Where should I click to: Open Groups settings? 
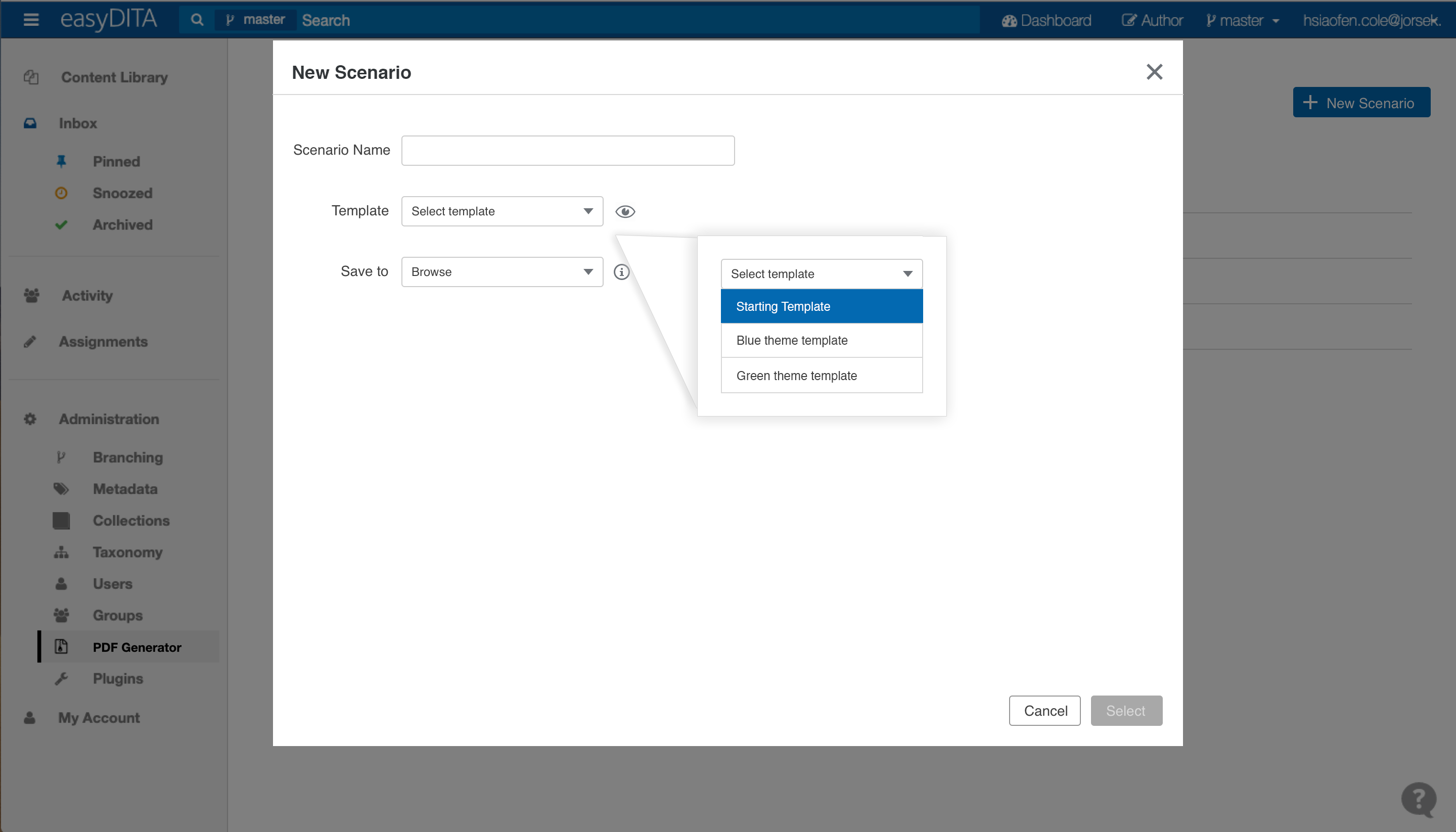click(x=118, y=616)
